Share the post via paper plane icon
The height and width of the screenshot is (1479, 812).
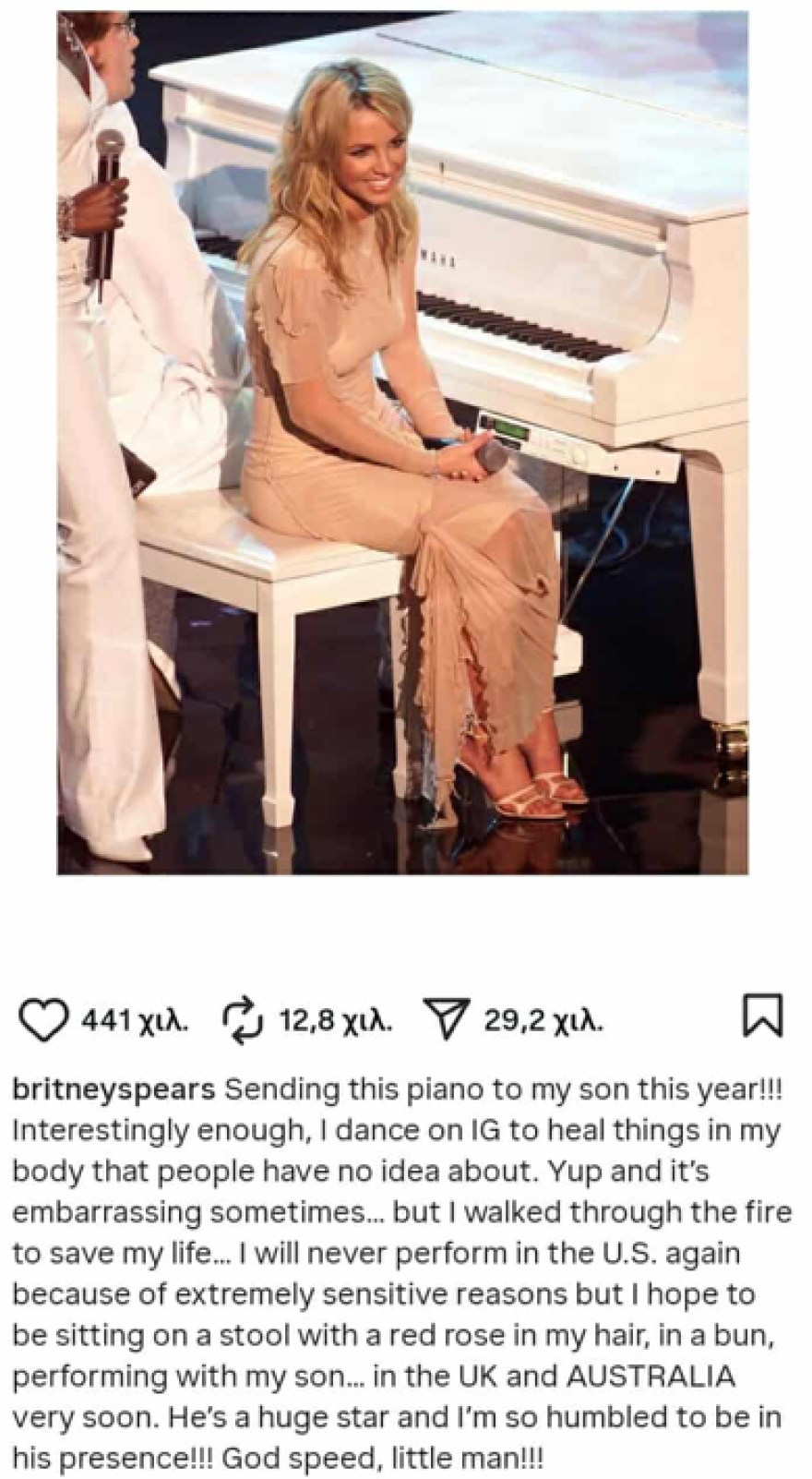point(447,1020)
